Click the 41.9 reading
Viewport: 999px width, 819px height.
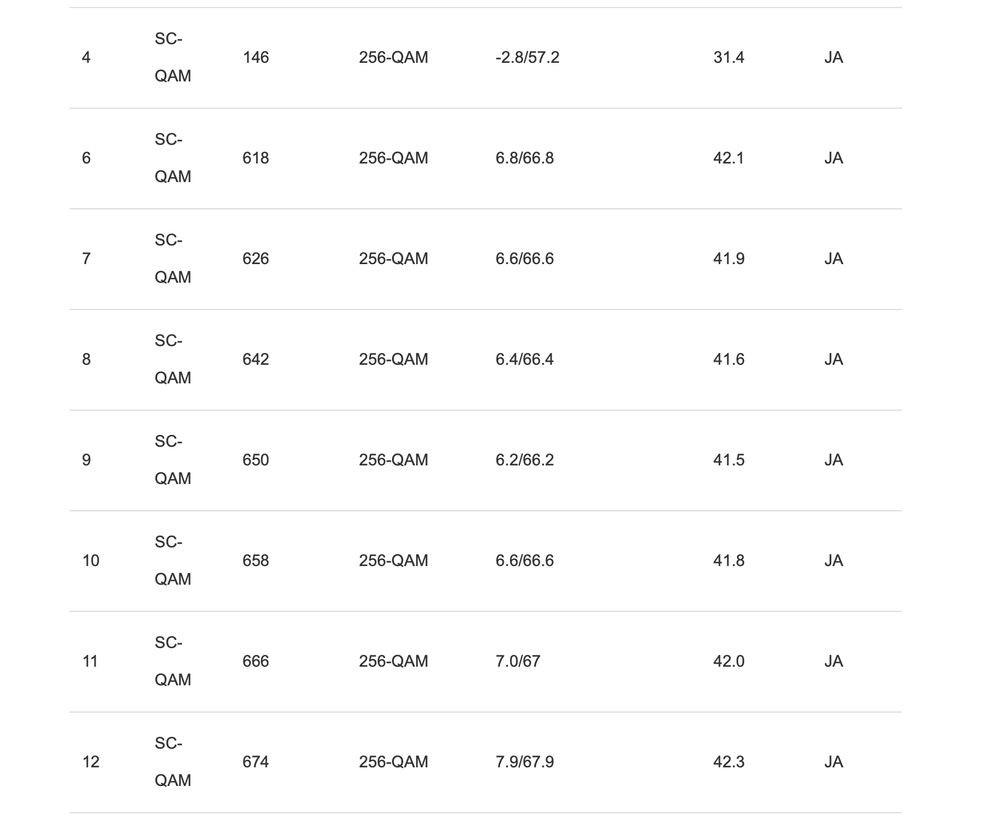[x=728, y=259]
